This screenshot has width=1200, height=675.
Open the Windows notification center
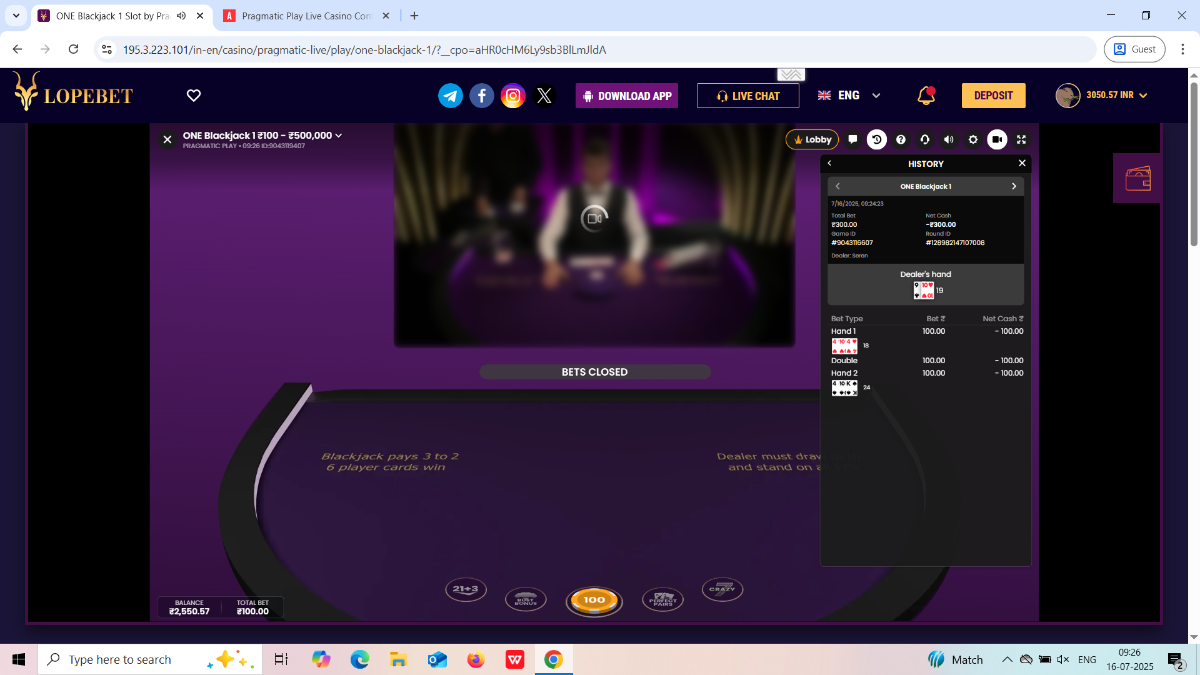pyautogui.click(x=1177, y=660)
